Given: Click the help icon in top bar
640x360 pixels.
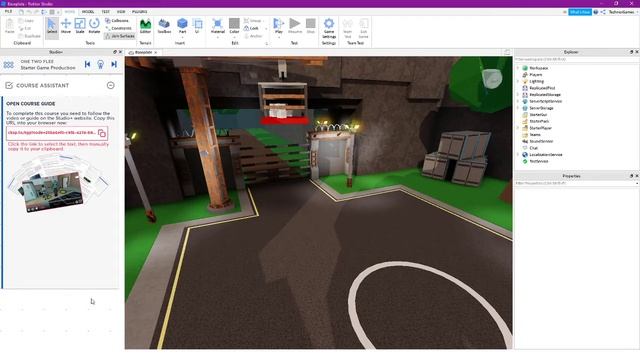Looking at the screenshot, I should [596, 12].
